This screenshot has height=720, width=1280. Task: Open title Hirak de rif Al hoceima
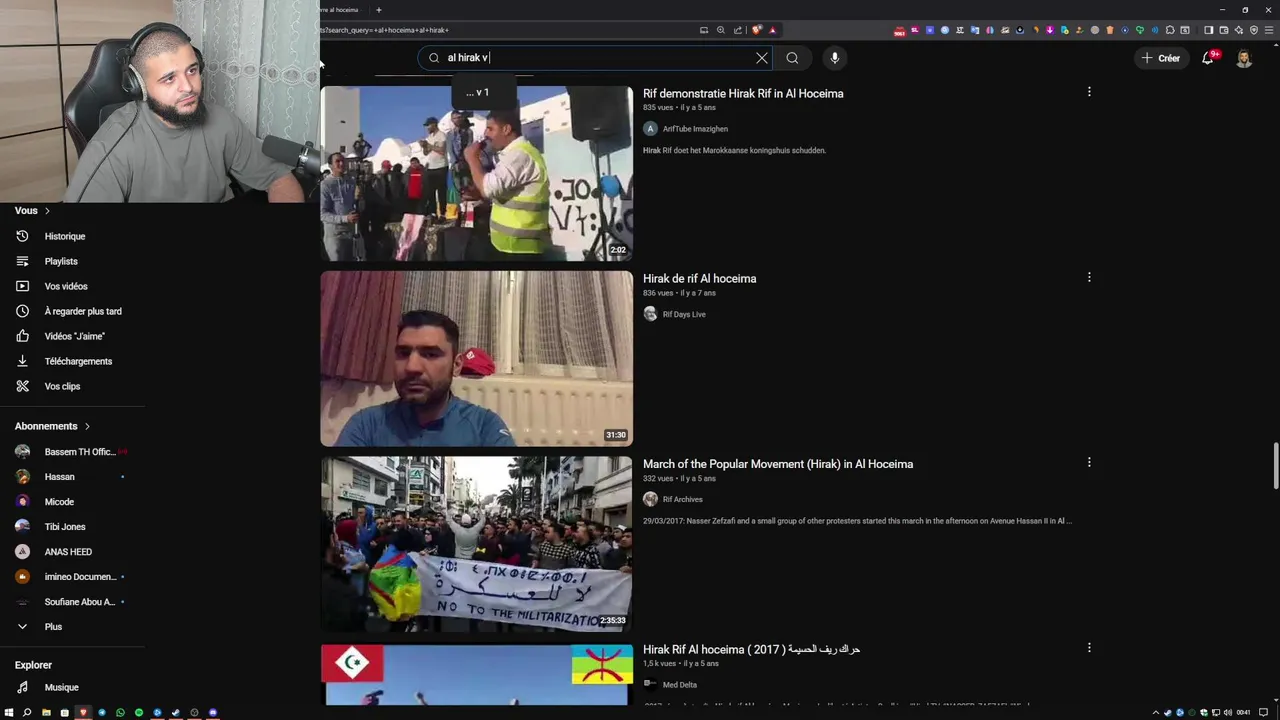pyautogui.click(x=699, y=279)
